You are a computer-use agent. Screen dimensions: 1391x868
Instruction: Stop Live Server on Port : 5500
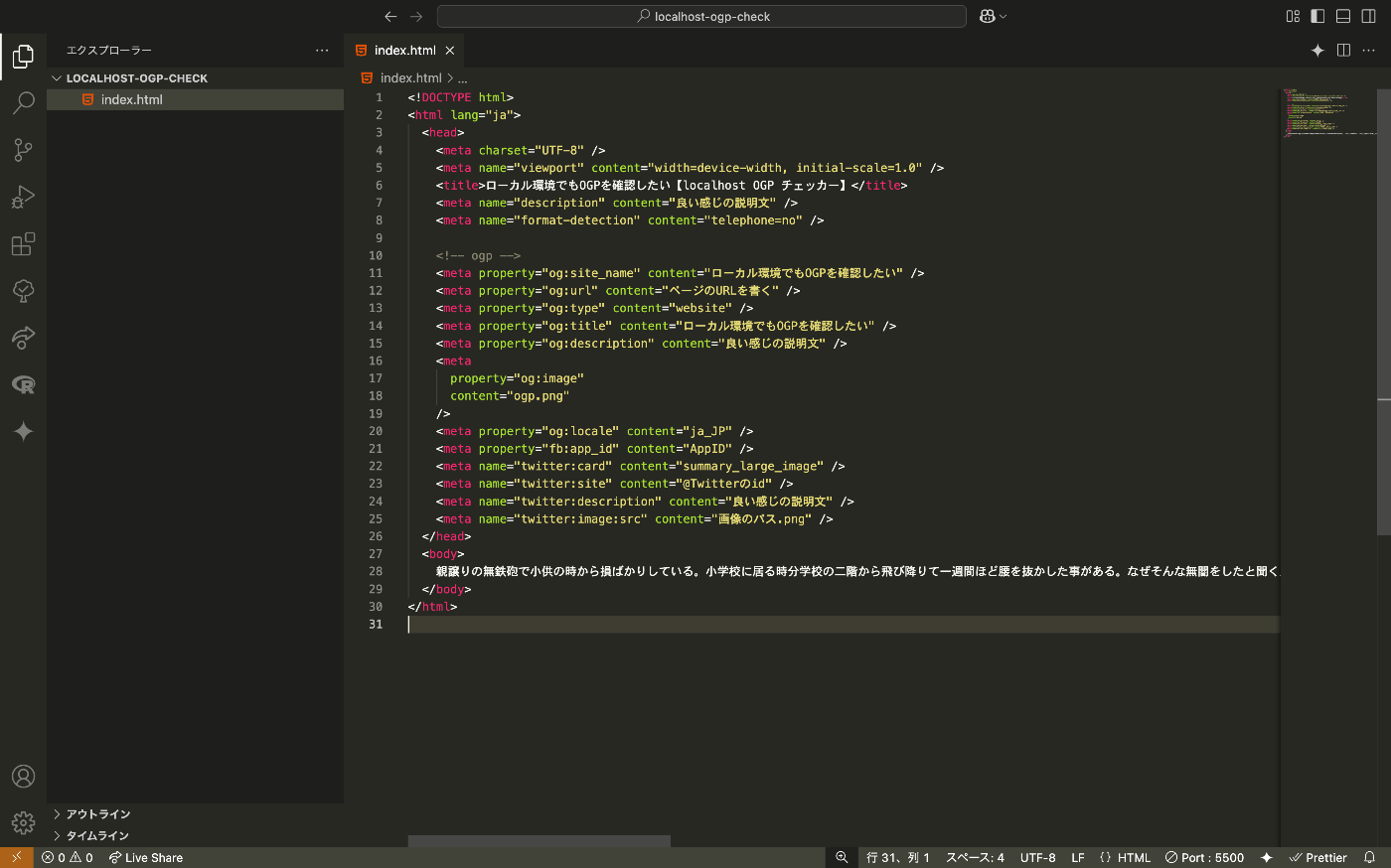[1204, 857]
